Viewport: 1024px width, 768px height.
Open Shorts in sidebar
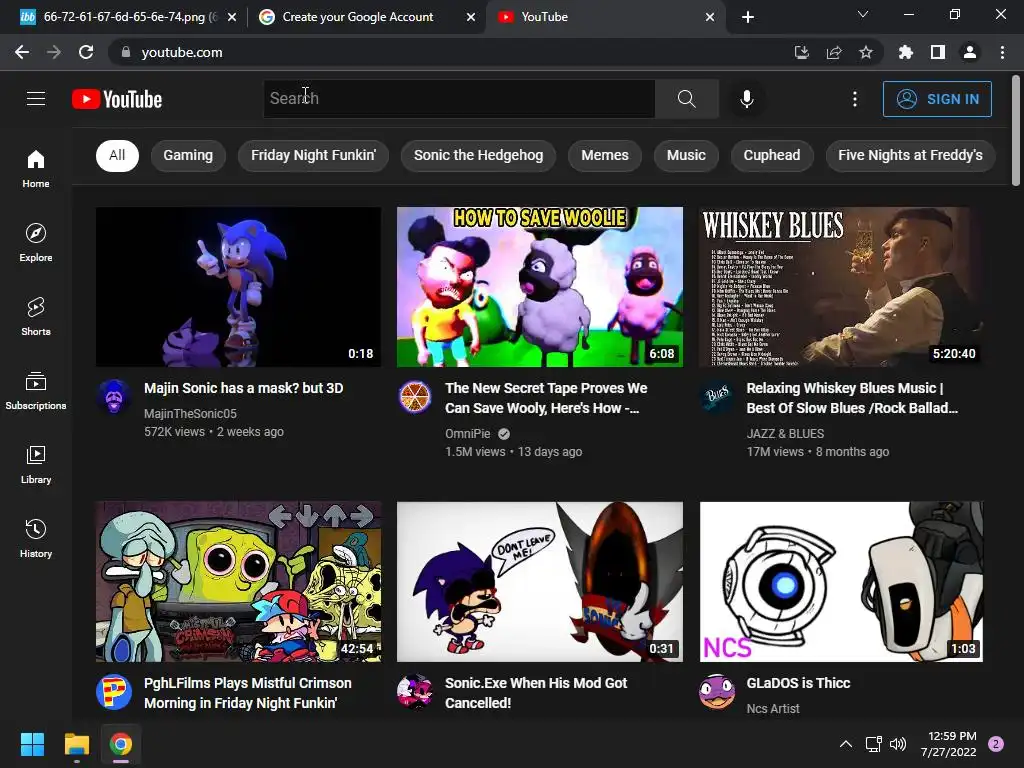click(x=36, y=317)
